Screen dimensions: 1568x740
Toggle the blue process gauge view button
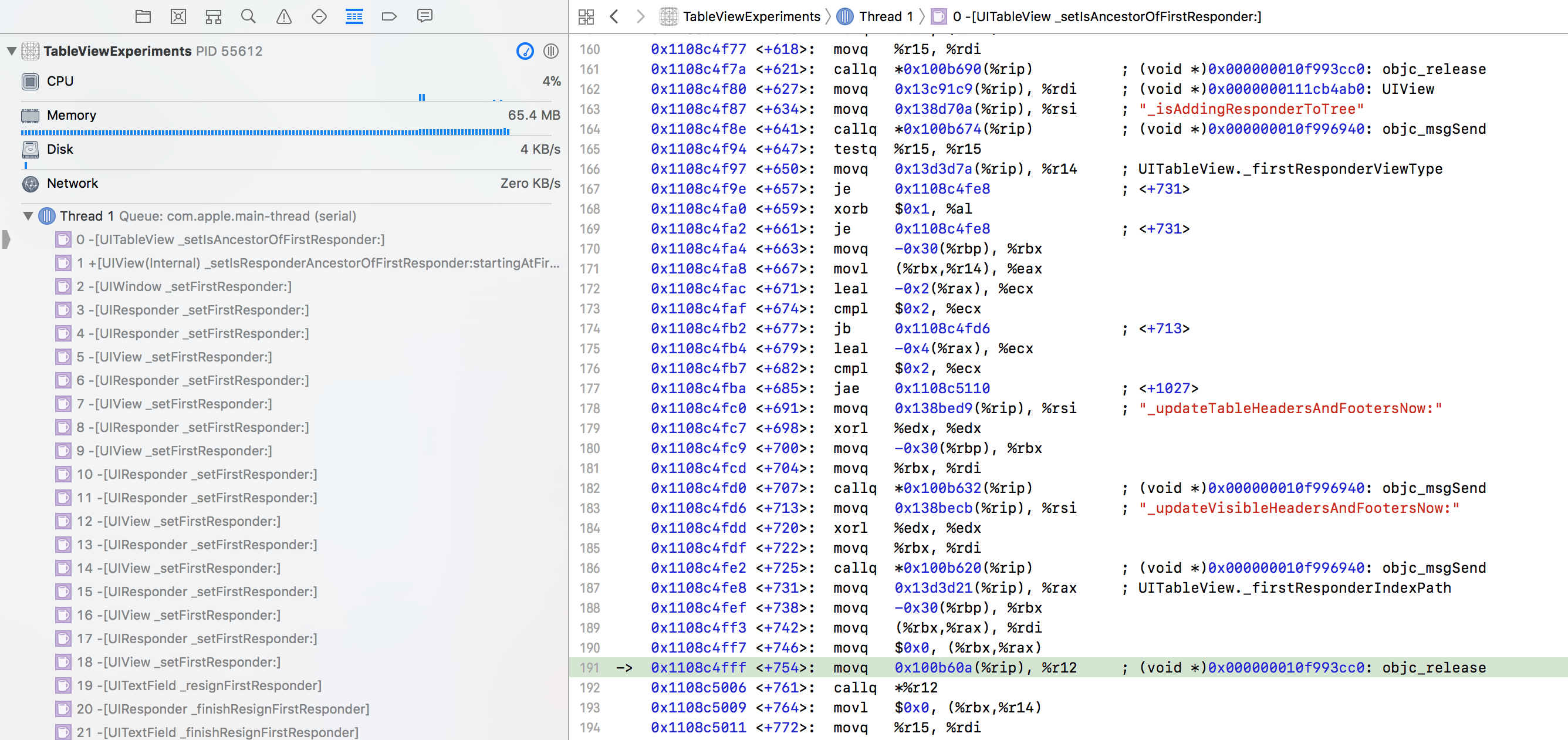click(x=525, y=51)
